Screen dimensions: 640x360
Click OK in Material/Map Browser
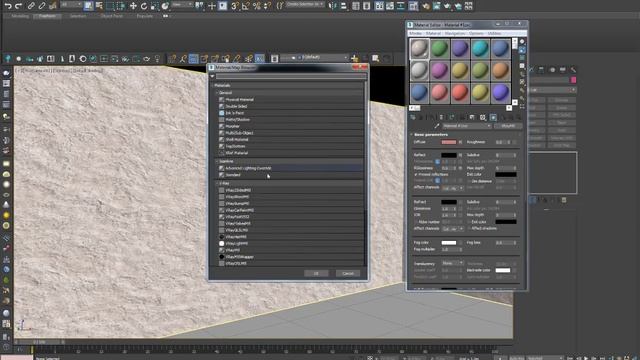tap(316, 273)
